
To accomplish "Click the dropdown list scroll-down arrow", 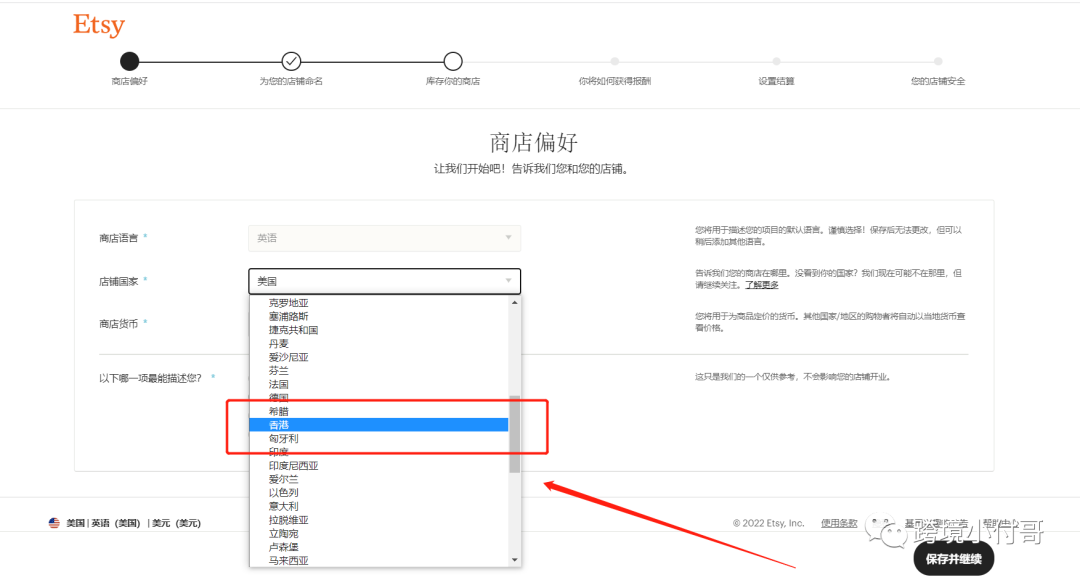I will (515, 560).
